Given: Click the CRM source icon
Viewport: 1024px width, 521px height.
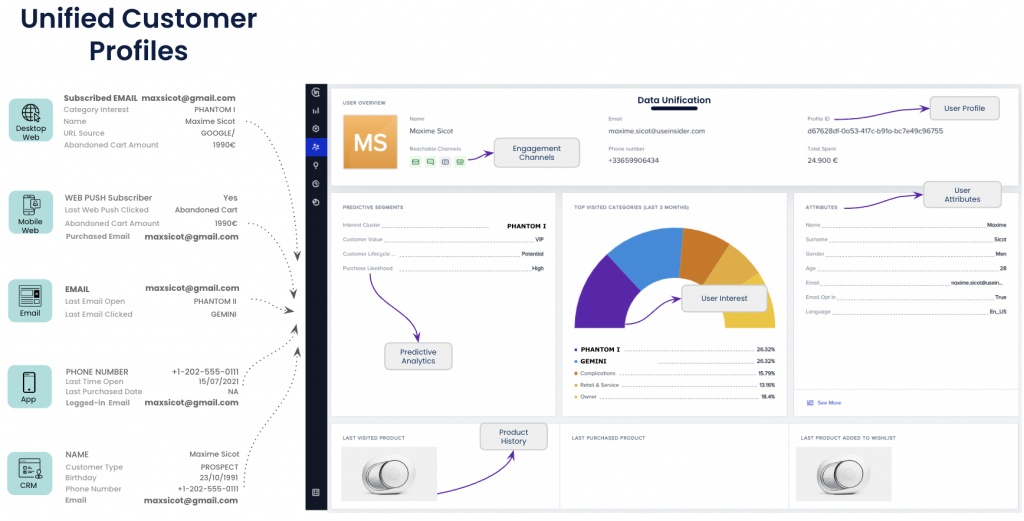Looking at the screenshot, I should 30,471.
